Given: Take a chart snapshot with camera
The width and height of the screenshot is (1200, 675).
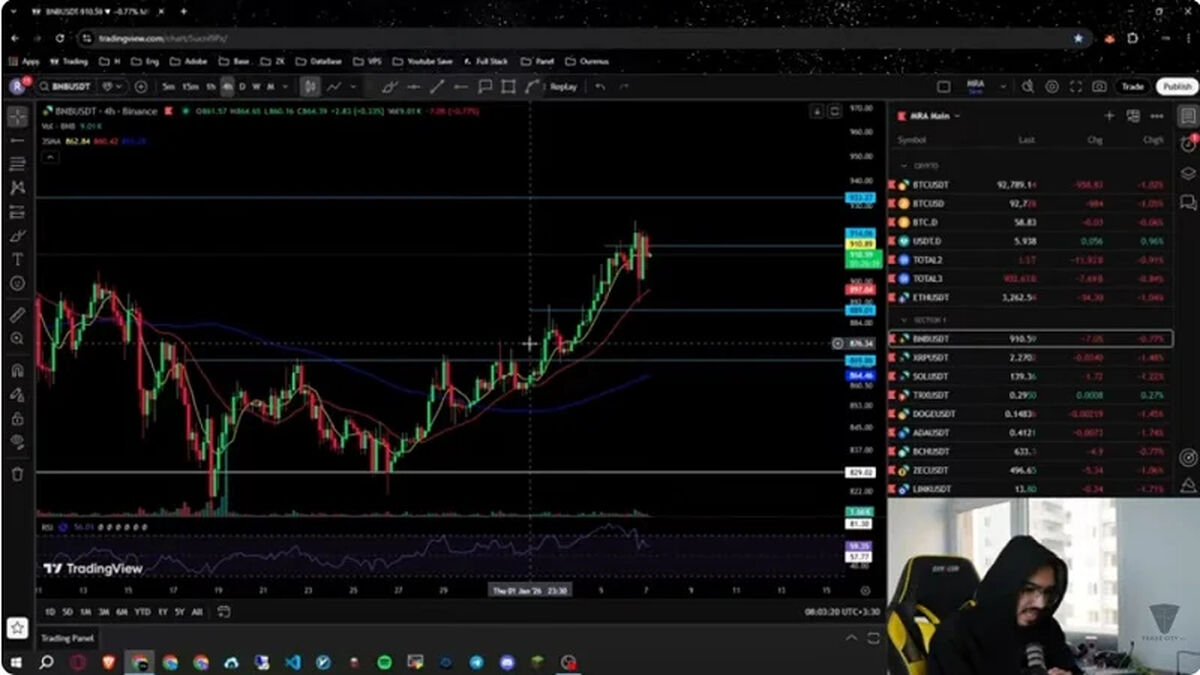Looking at the screenshot, I should pyautogui.click(x=1100, y=87).
